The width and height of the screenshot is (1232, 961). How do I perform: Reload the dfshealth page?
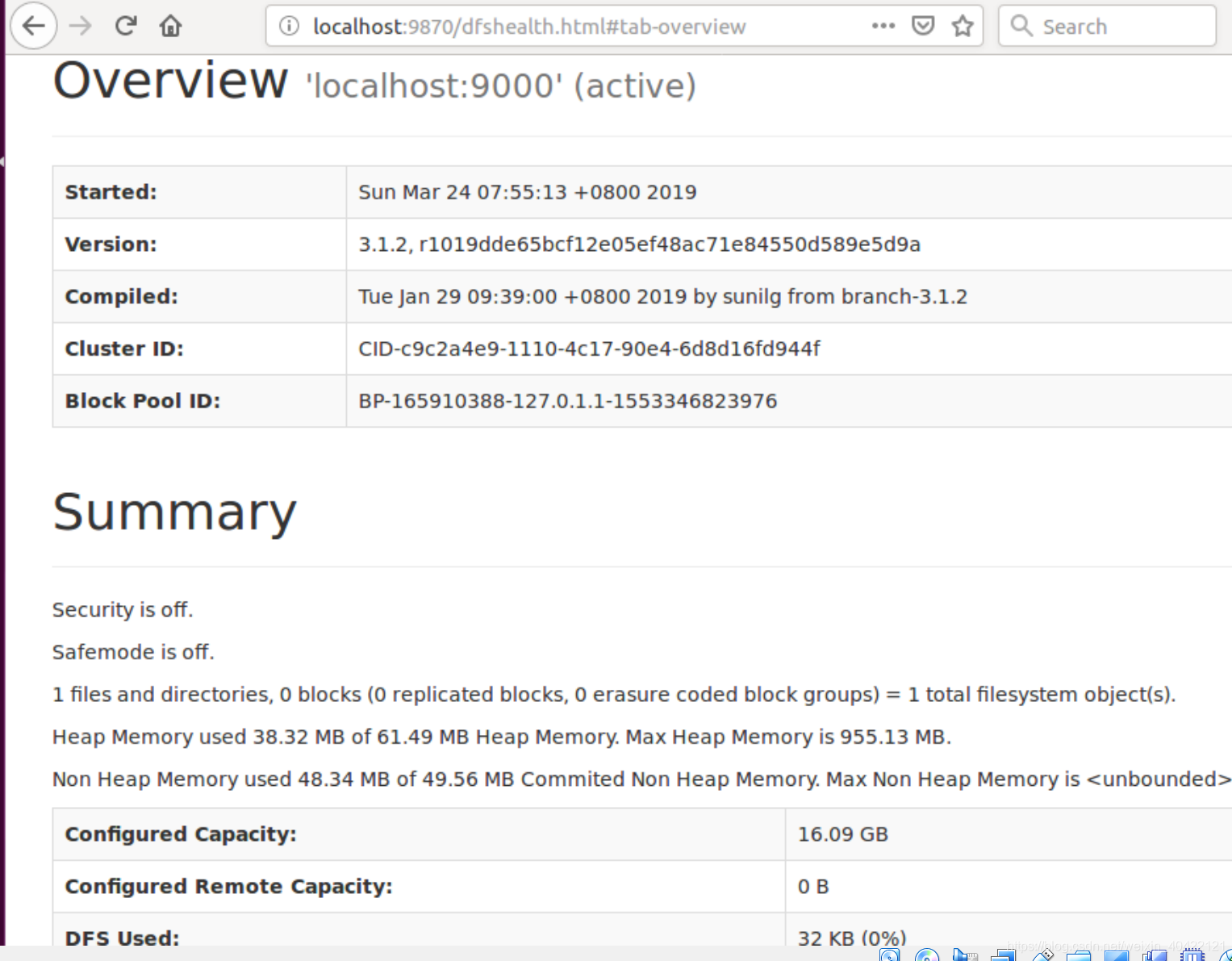[x=126, y=26]
